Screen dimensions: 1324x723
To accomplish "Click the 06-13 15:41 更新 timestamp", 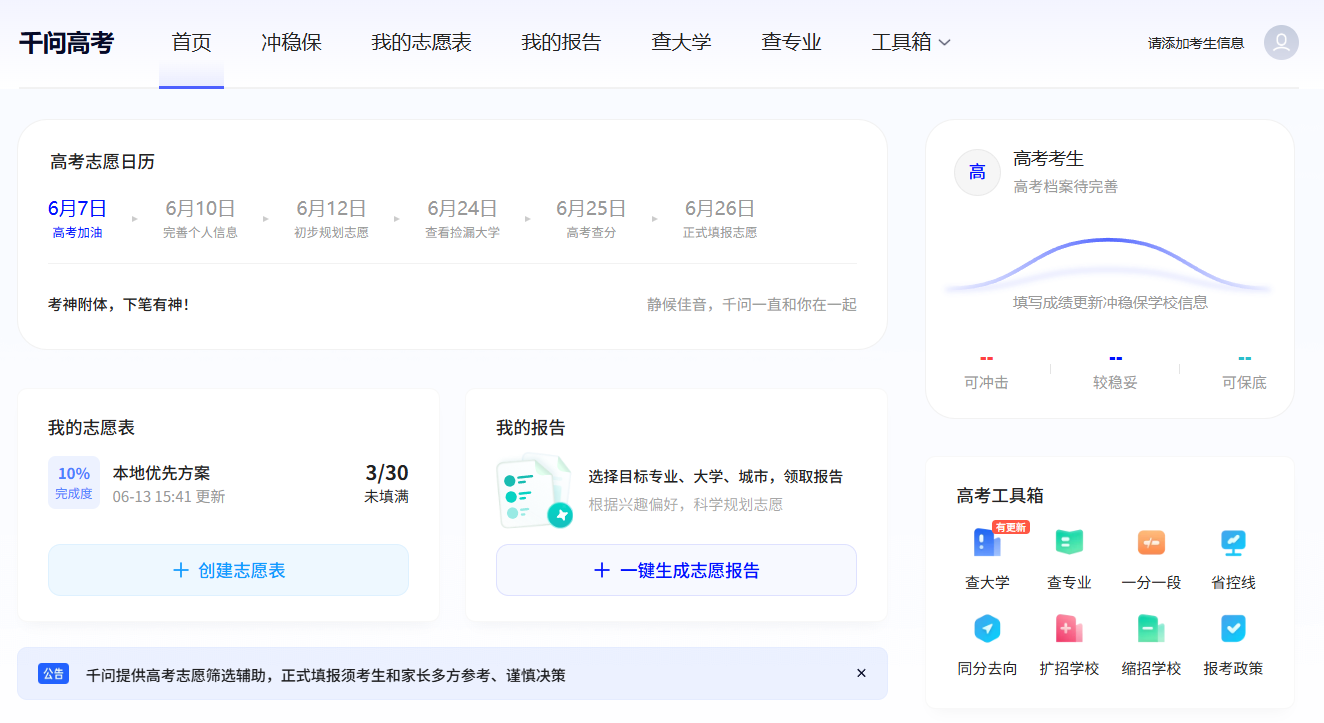I will tap(169, 497).
